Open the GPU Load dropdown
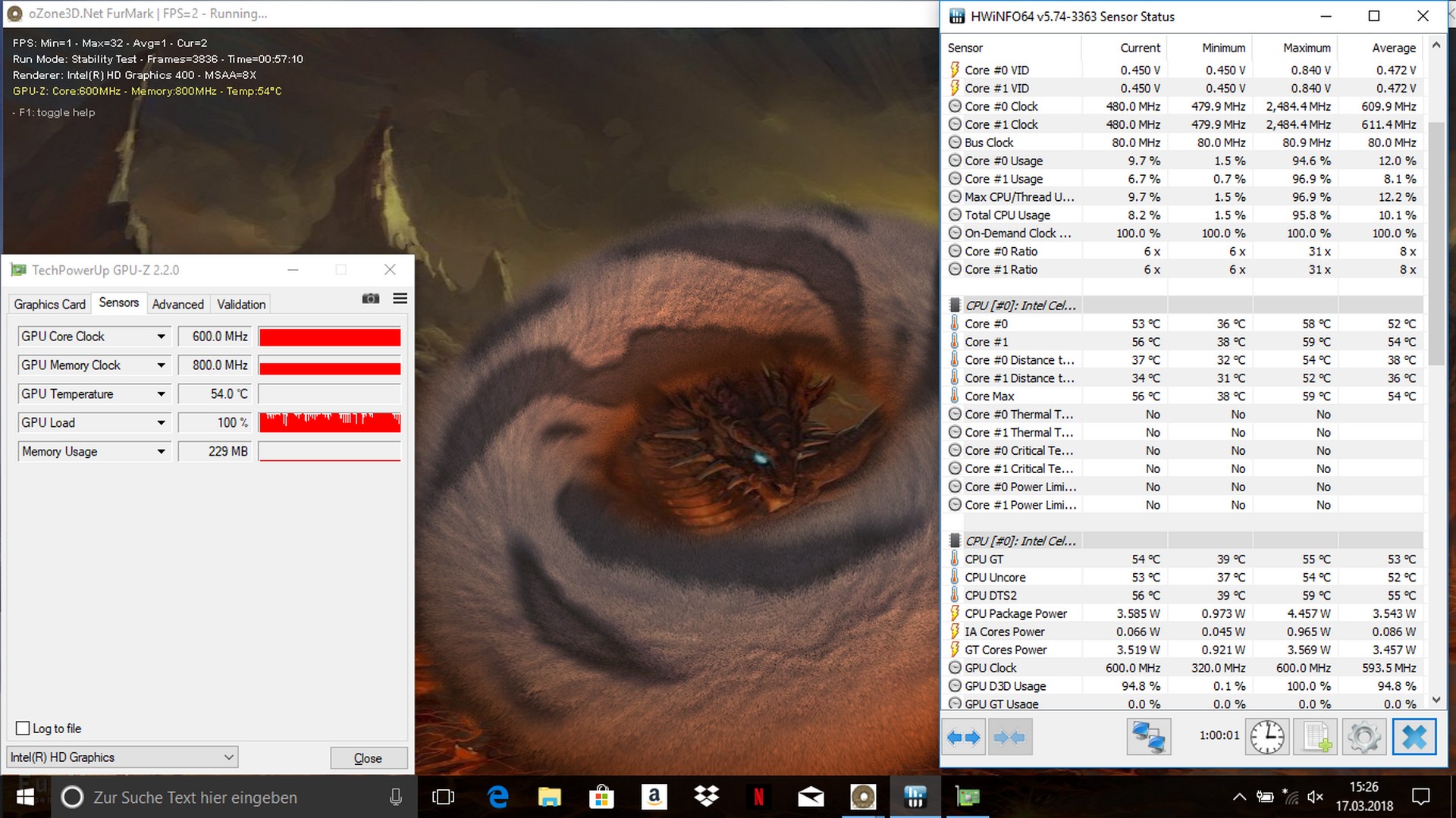Viewport: 1456px width, 818px height. [x=161, y=423]
